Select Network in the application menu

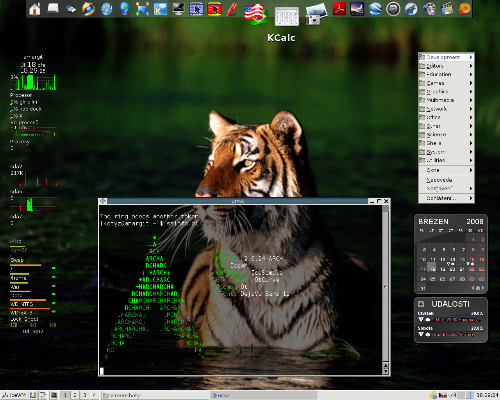click(446, 109)
